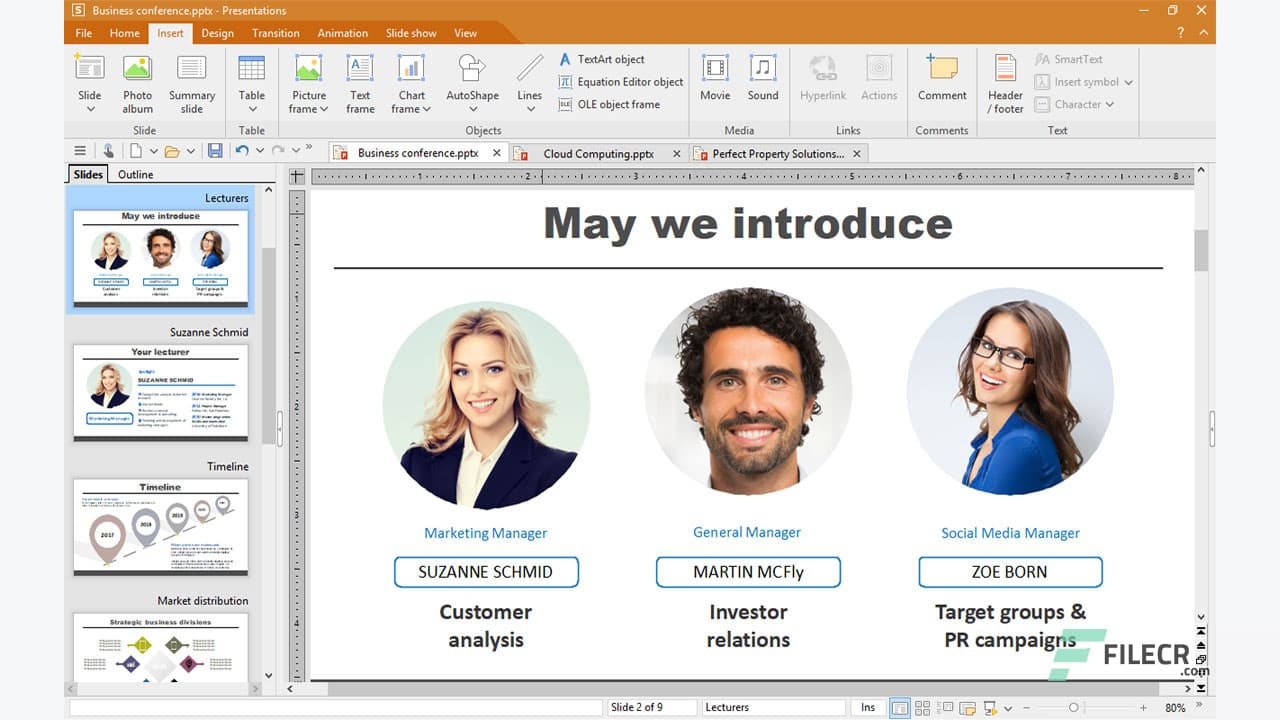Insert a Sound object
Screen dimensions: 1280x720
tap(763, 82)
